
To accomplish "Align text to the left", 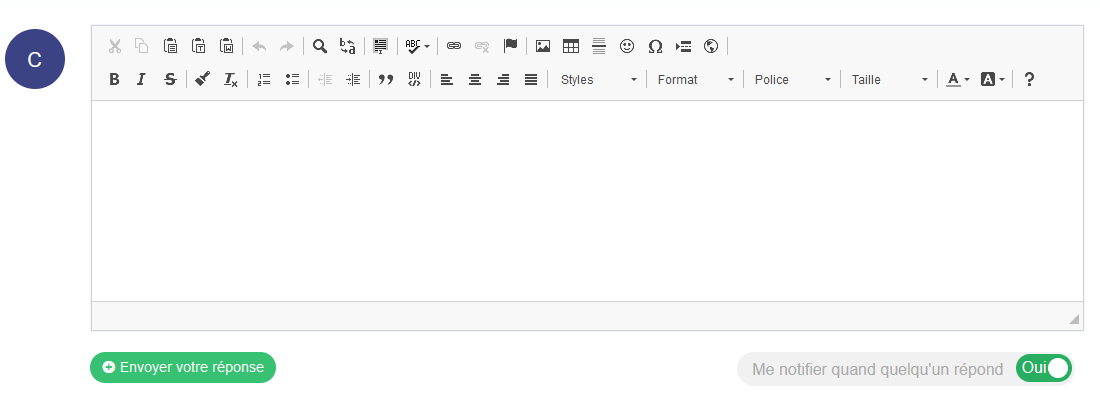I will pos(447,79).
